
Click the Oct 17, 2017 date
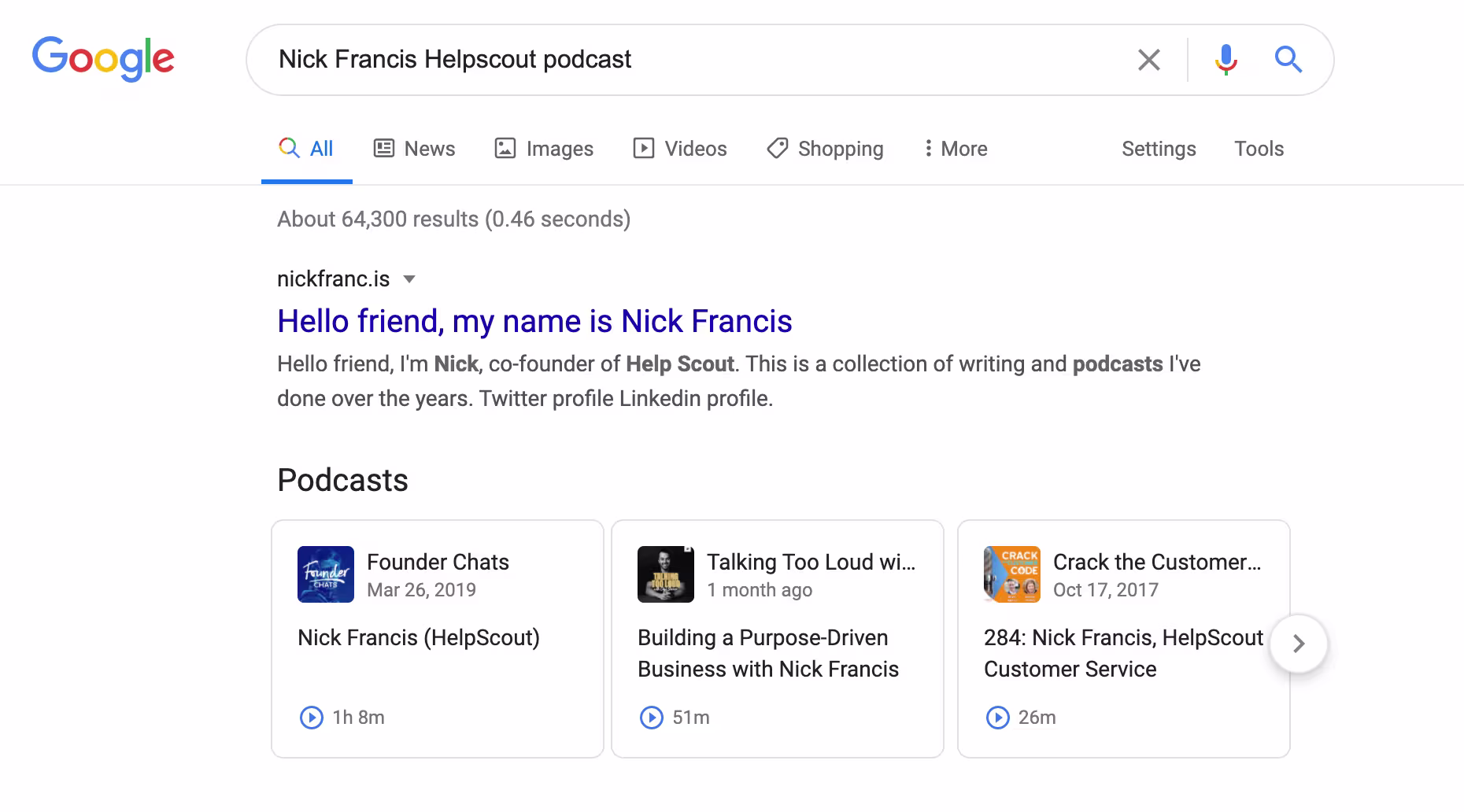tap(1106, 590)
